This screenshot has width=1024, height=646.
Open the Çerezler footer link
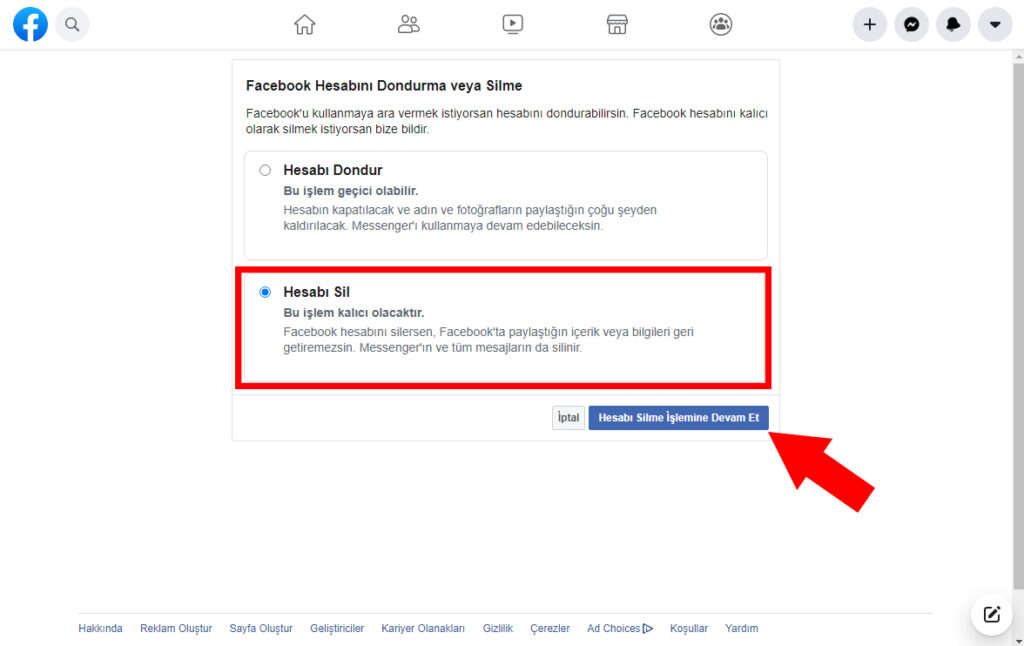click(x=550, y=628)
